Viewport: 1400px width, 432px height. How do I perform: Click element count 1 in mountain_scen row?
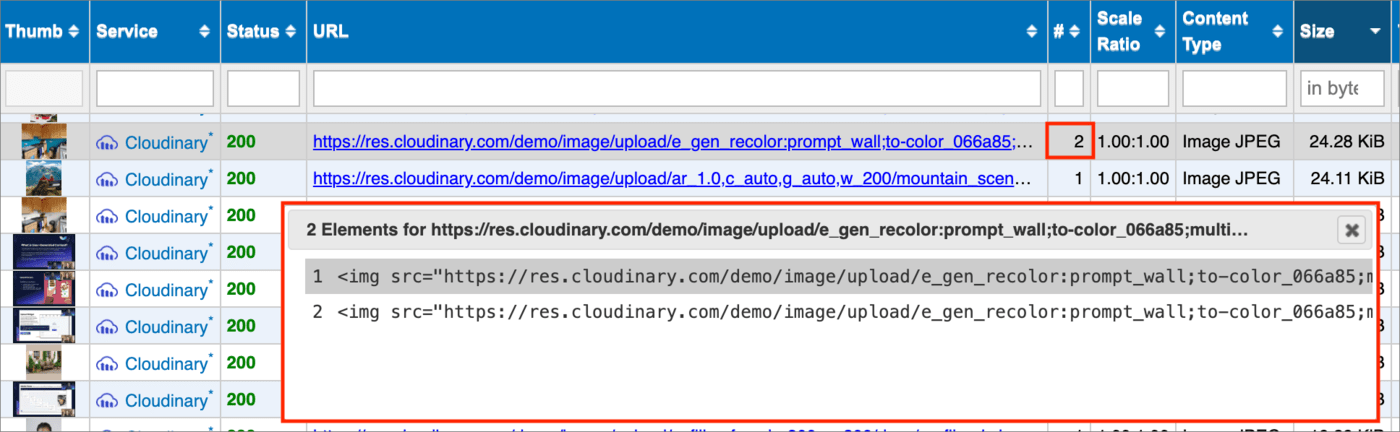coord(1078,180)
